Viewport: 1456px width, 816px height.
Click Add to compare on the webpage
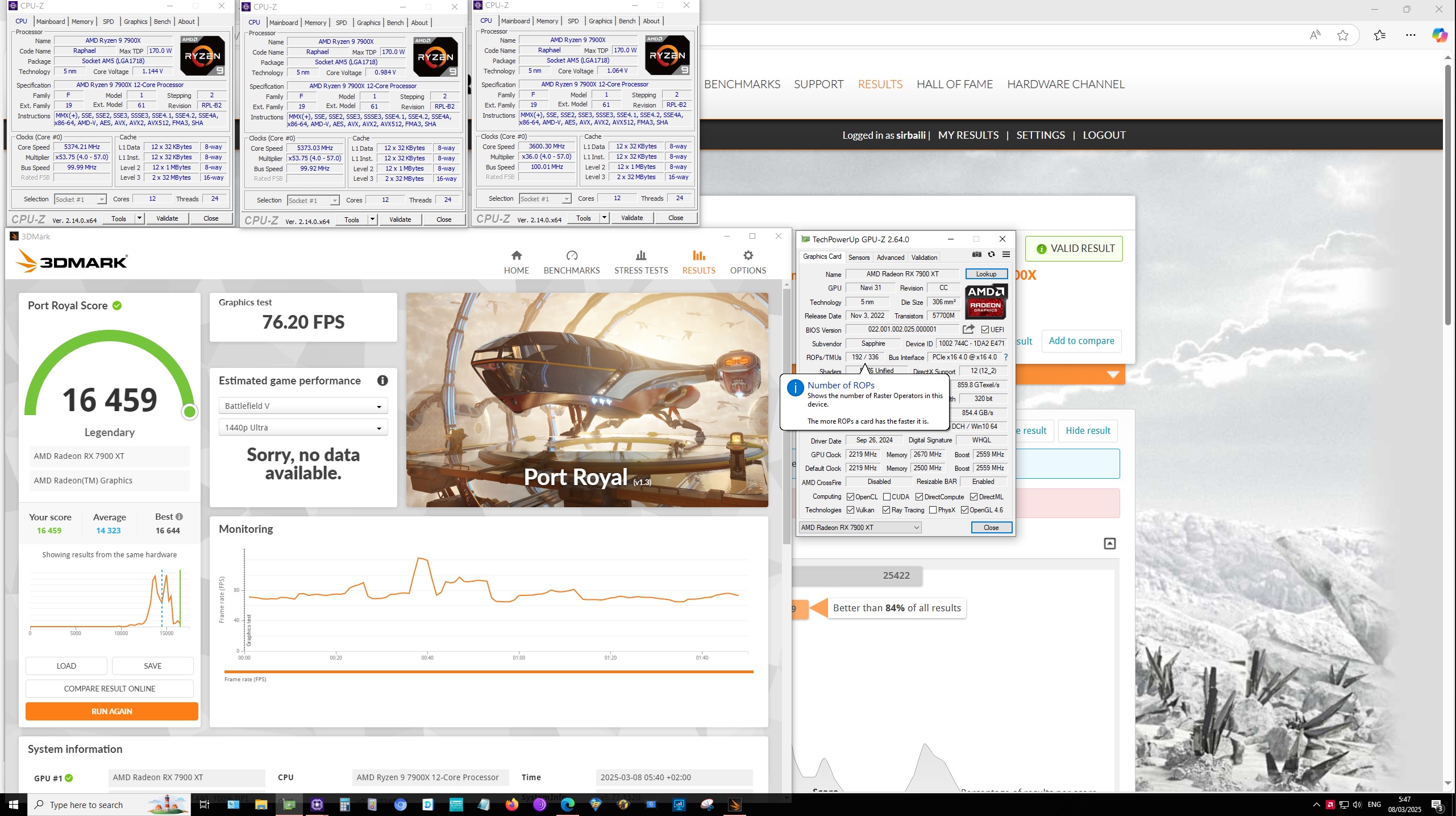pyautogui.click(x=1081, y=341)
